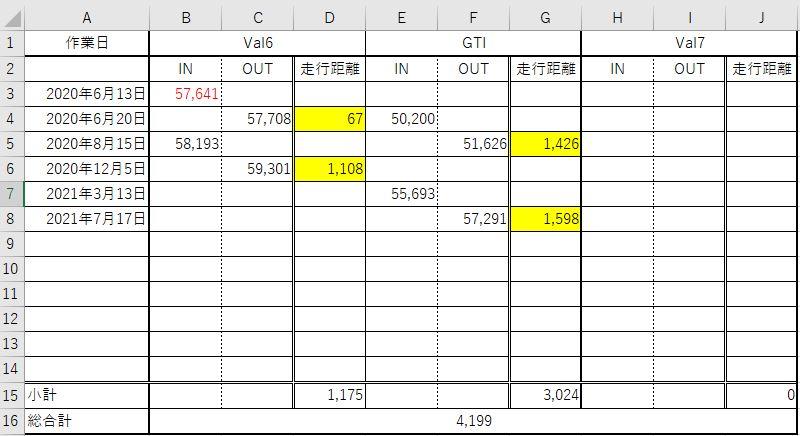Select the subtotal cell 1,175

click(330, 395)
